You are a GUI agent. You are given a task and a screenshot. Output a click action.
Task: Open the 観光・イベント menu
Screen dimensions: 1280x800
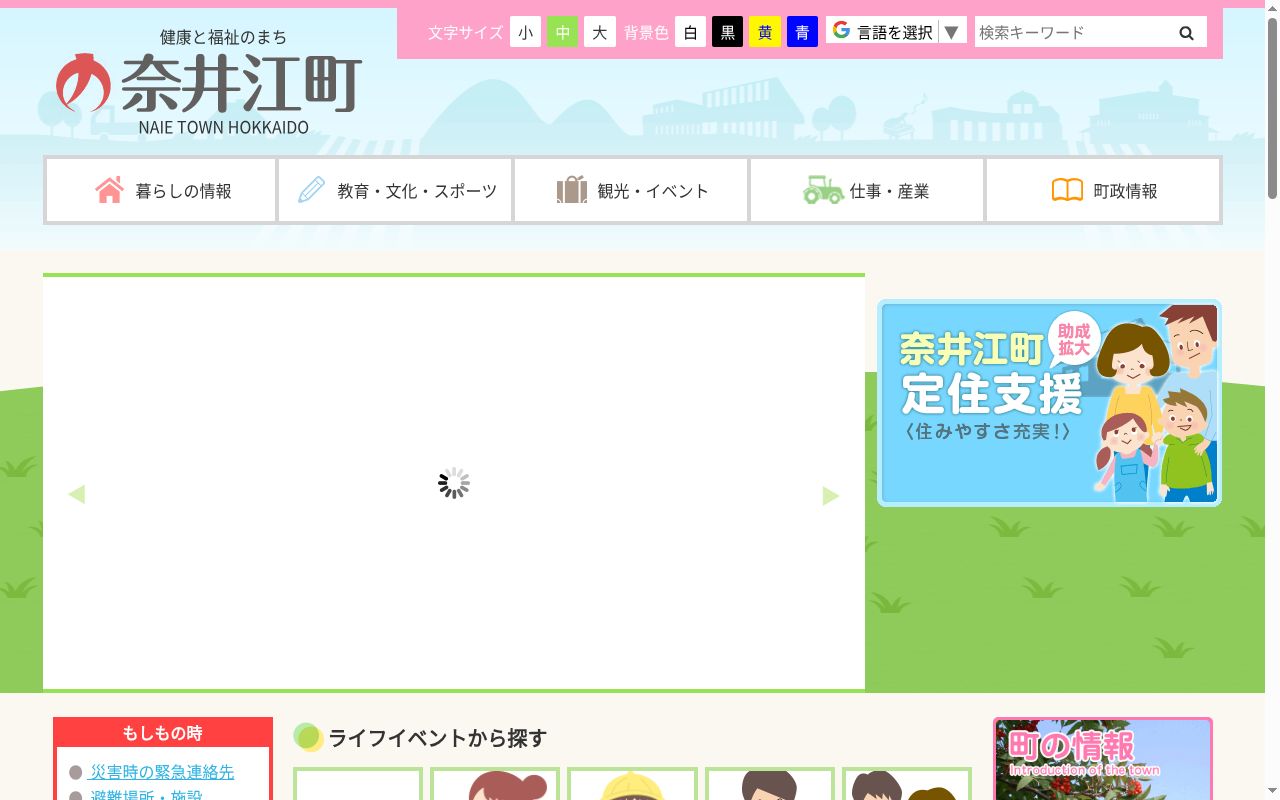[x=631, y=190]
